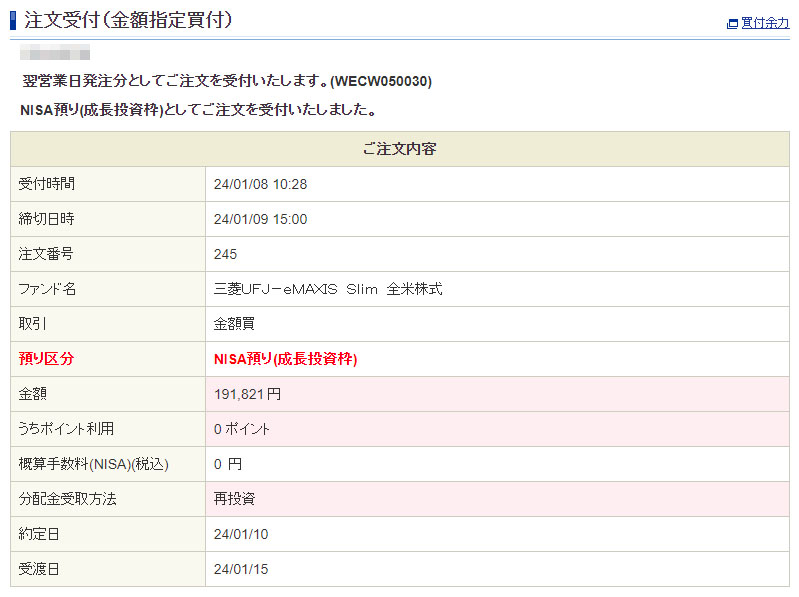This screenshot has width=799, height=597.
Task: Open the 買付余力 link
Action: coord(765,23)
